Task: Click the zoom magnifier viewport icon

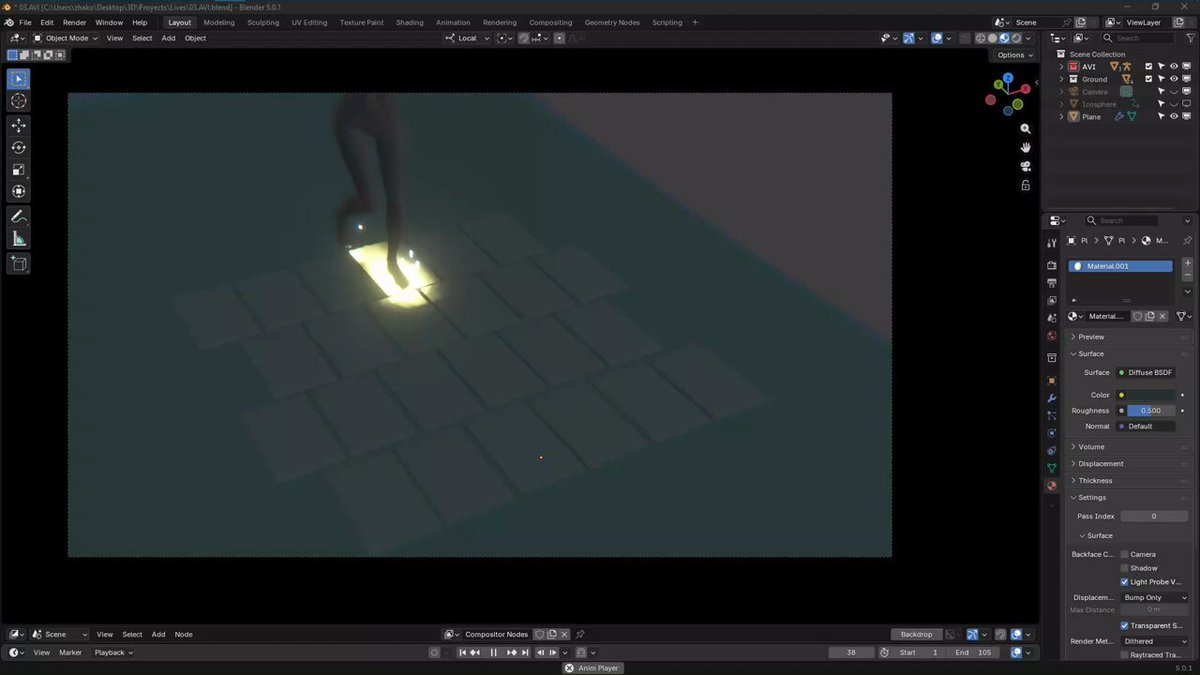Action: (1025, 129)
